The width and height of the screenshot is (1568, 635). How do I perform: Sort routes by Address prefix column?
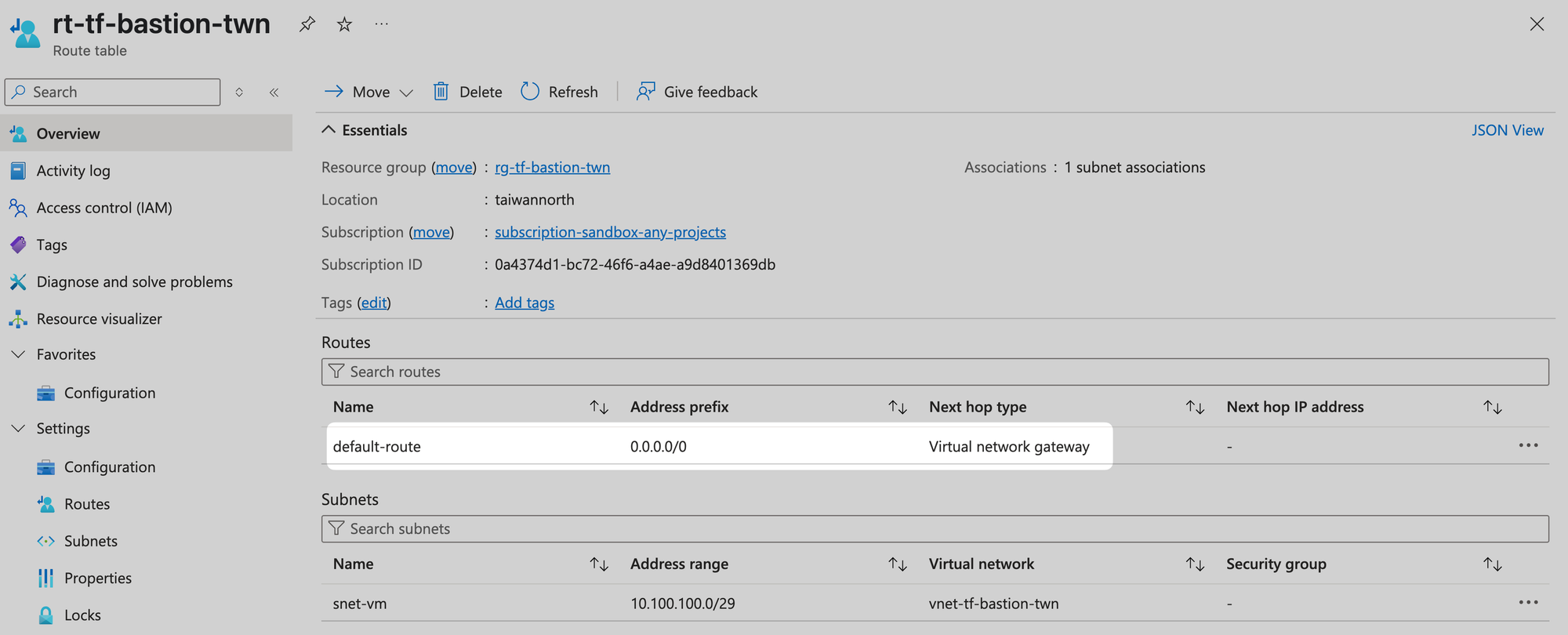click(897, 408)
